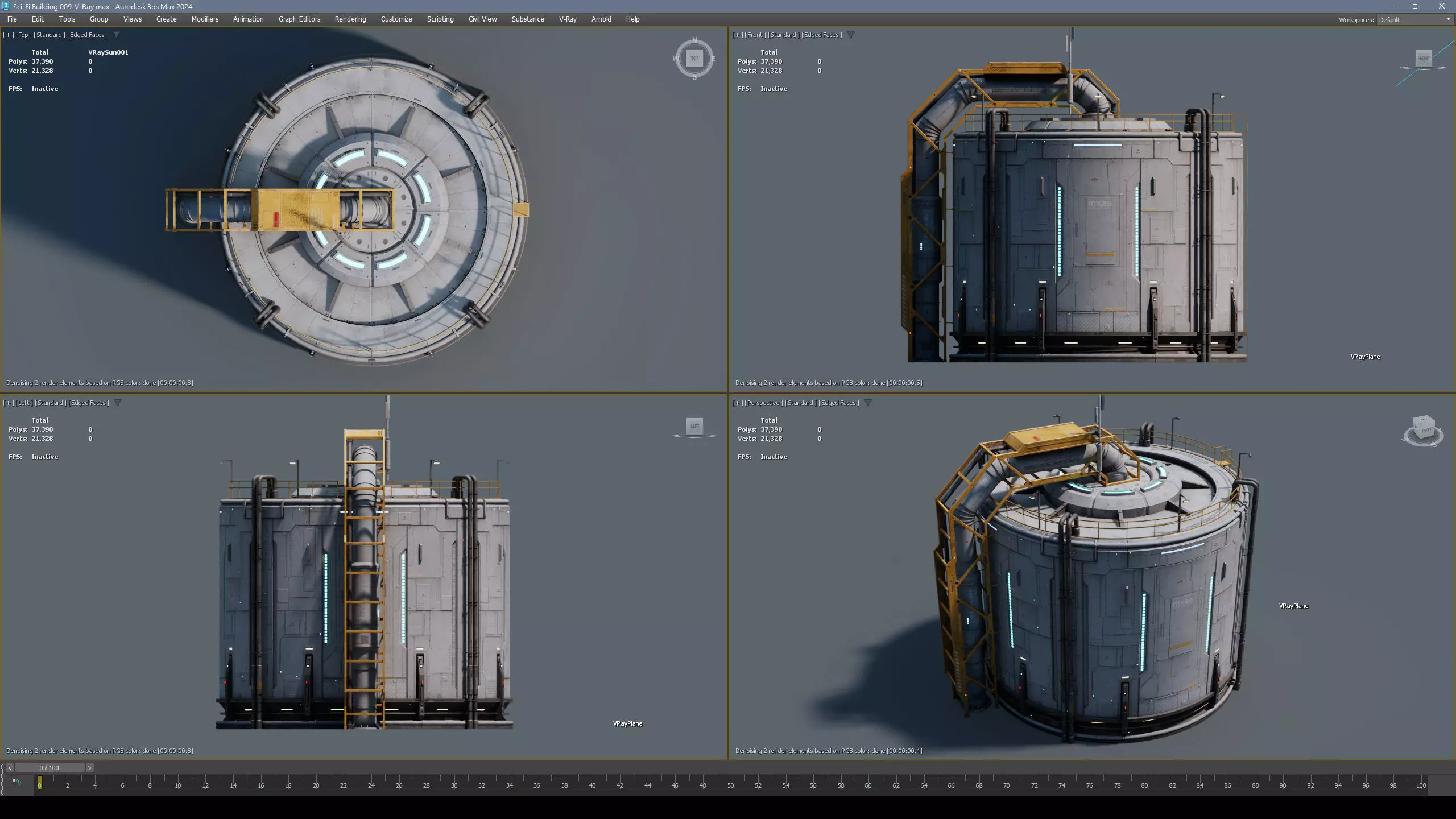Open the Create menu
Screen dimensions: 1456x819
167,19
